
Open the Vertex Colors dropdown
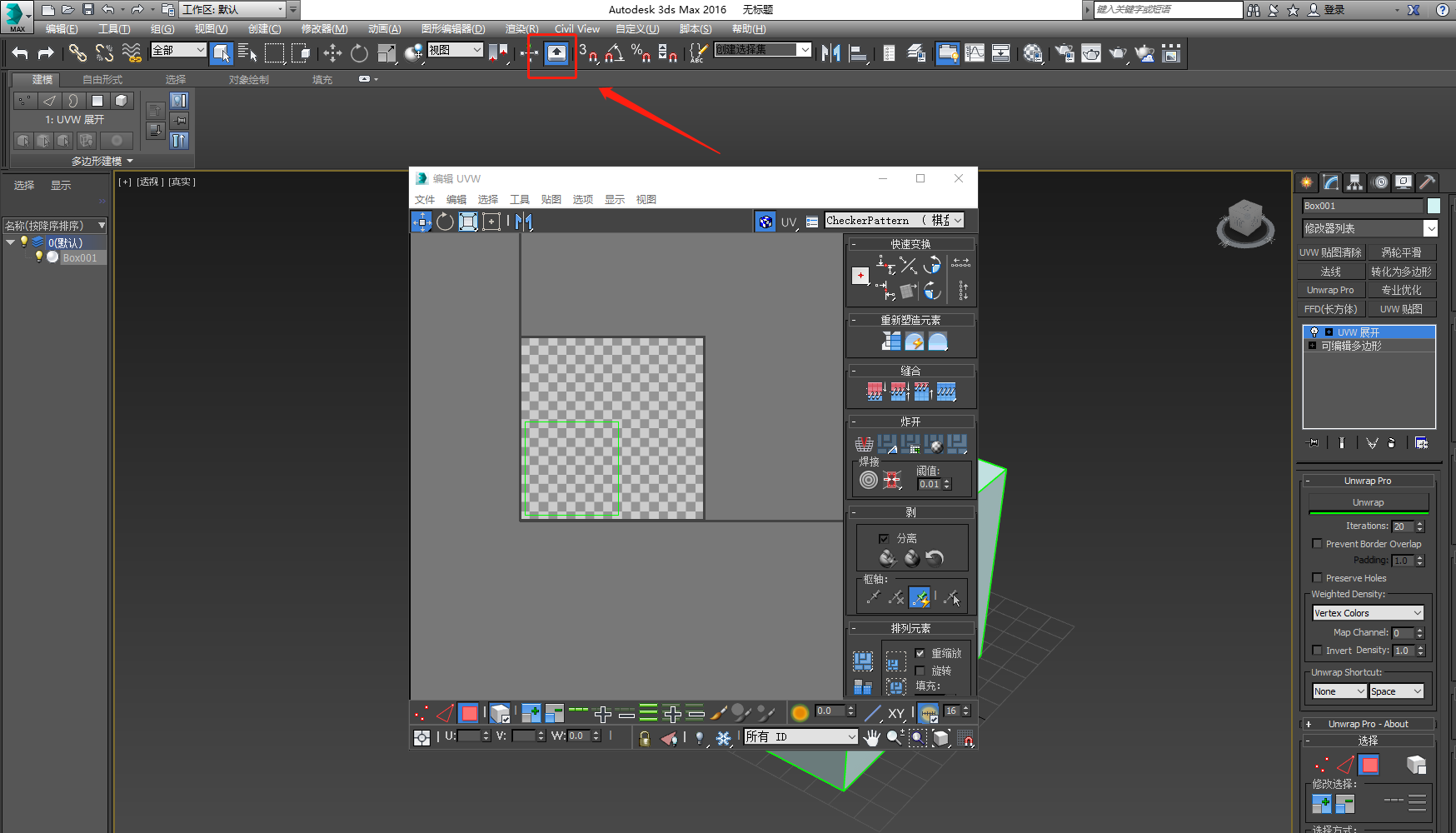(x=1369, y=612)
